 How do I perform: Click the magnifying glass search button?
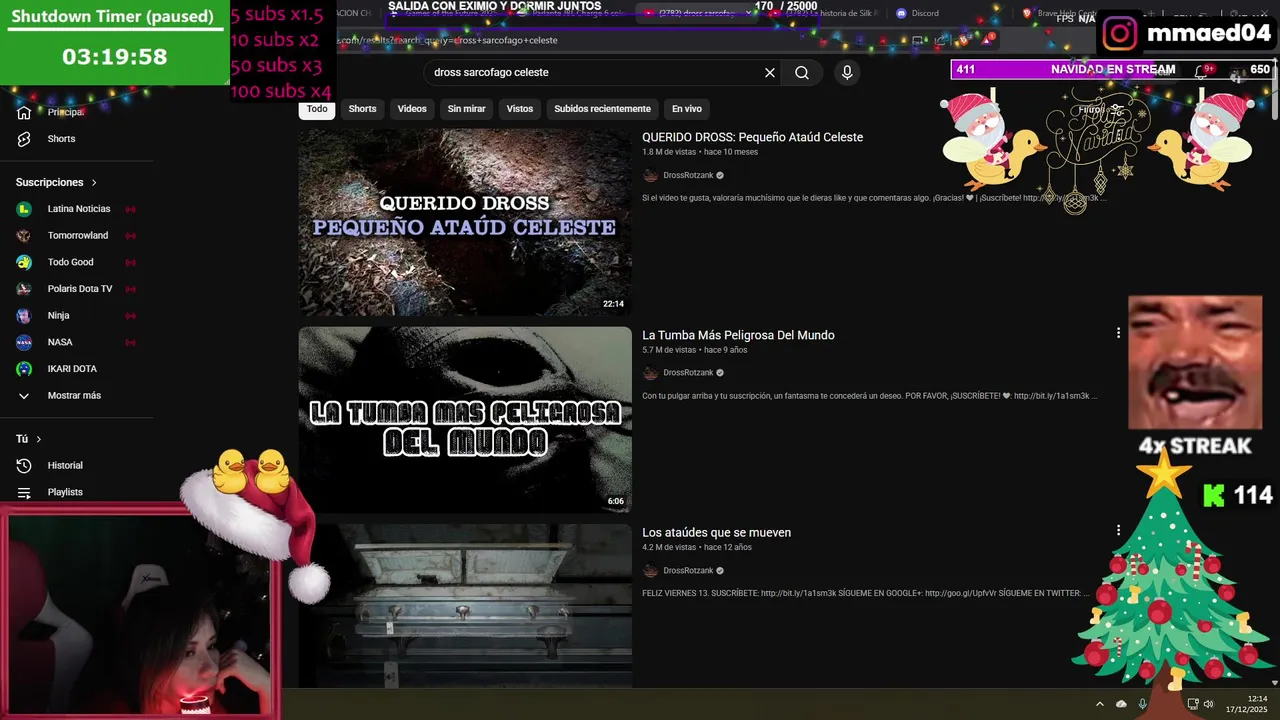pyautogui.click(x=802, y=73)
